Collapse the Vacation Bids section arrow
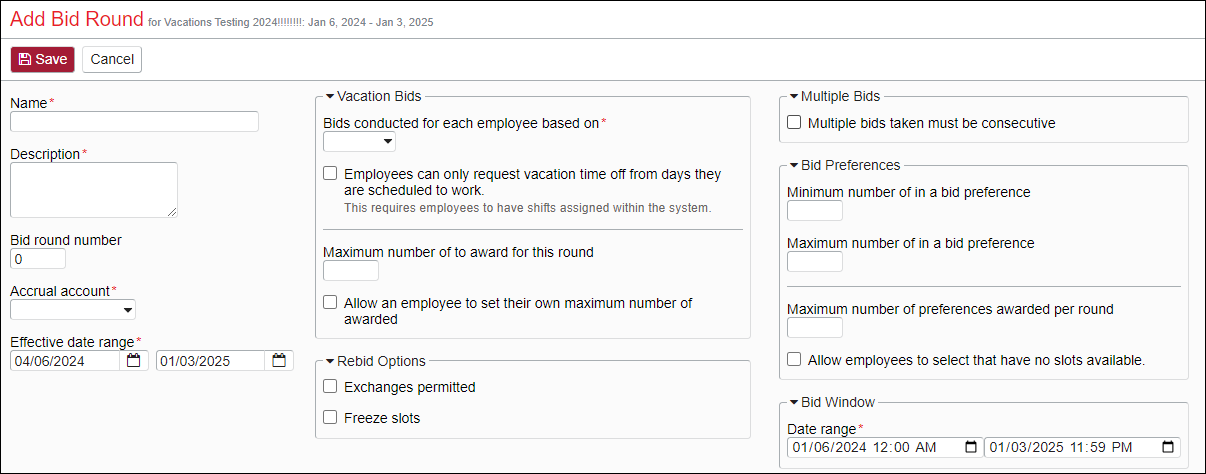Image resolution: width=1206 pixels, height=474 pixels. pyautogui.click(x=330, y=97)
